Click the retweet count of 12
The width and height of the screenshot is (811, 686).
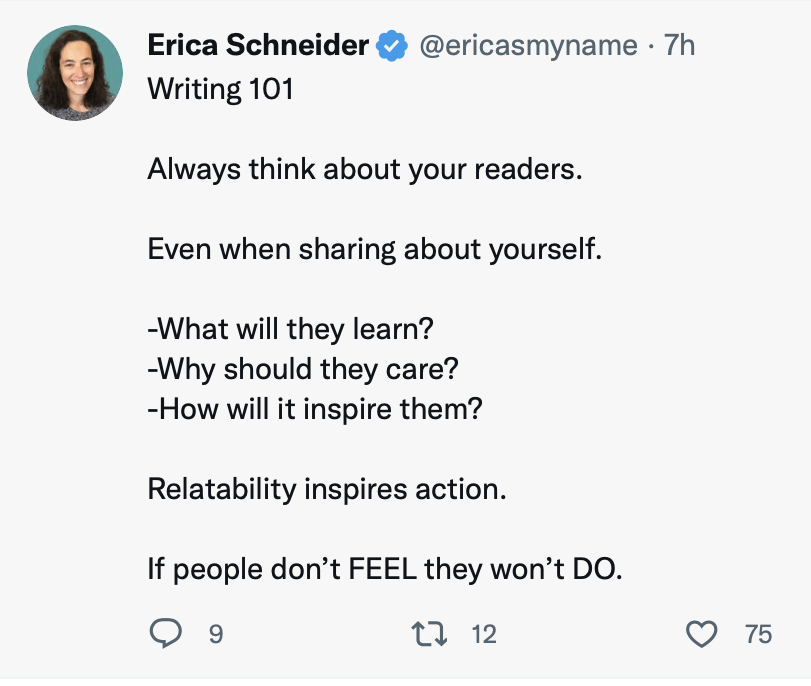pos(483,634)
